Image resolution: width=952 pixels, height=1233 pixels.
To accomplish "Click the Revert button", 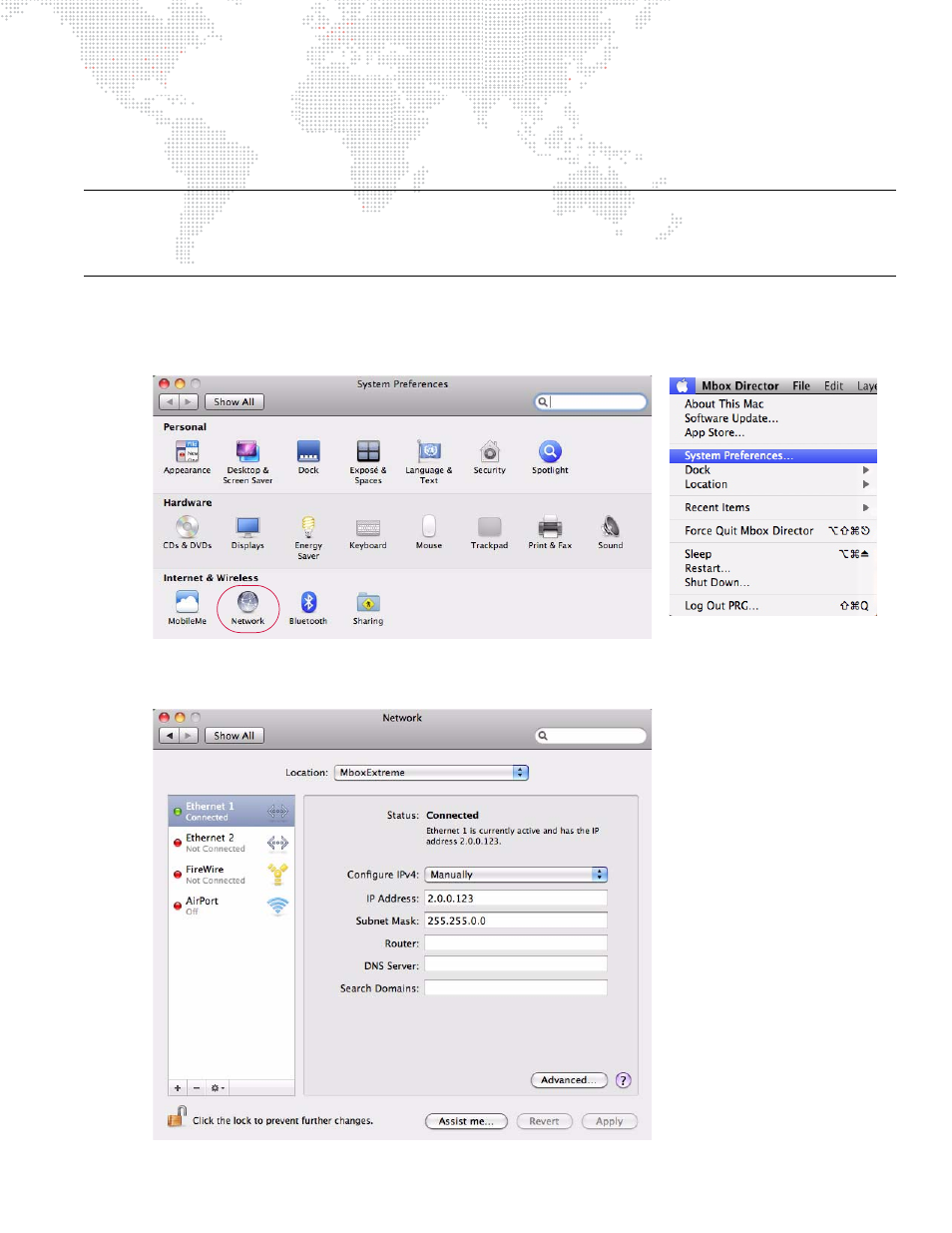I will [544, 1121].
